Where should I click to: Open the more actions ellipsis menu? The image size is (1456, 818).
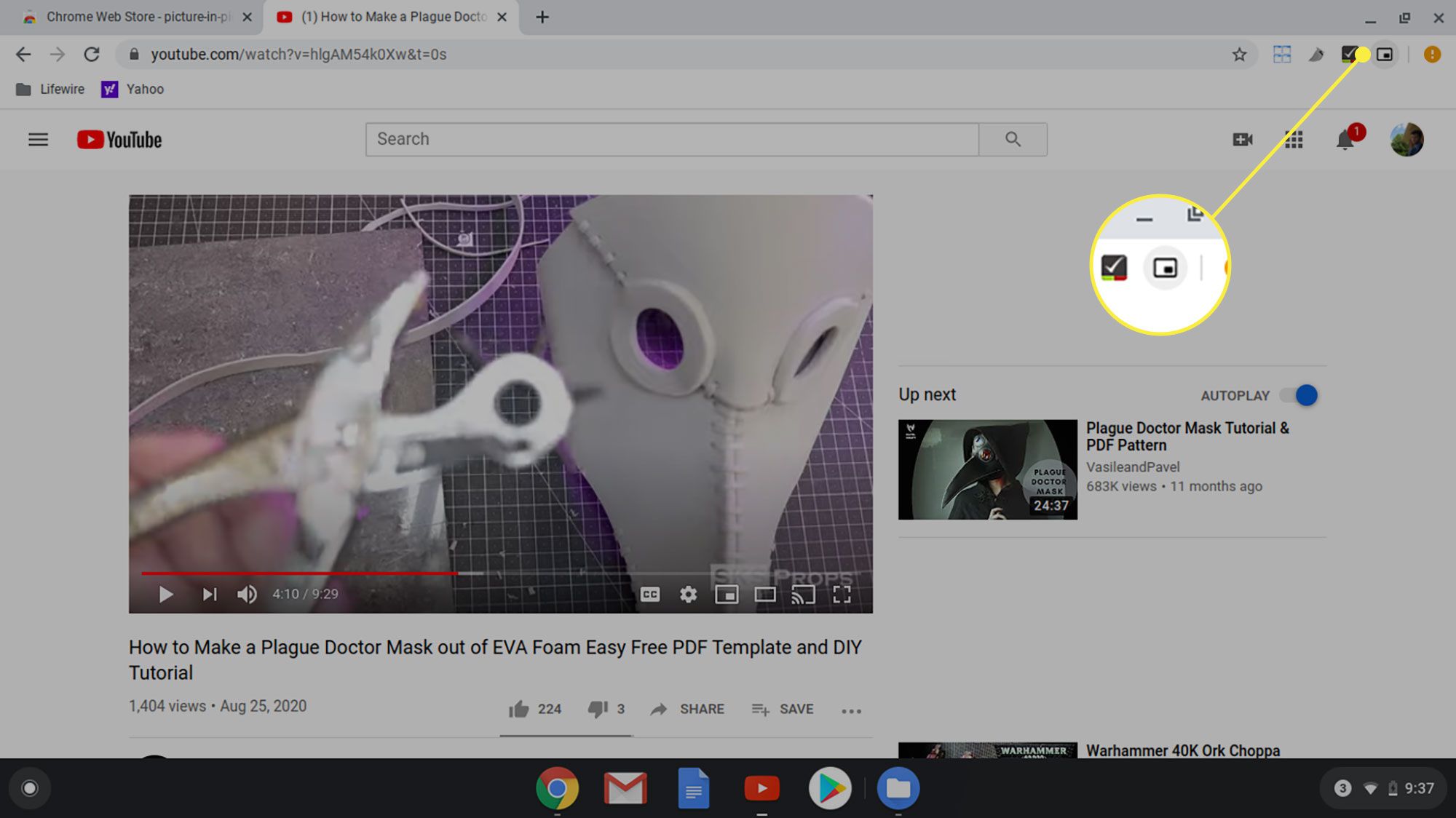coord(851,711)
